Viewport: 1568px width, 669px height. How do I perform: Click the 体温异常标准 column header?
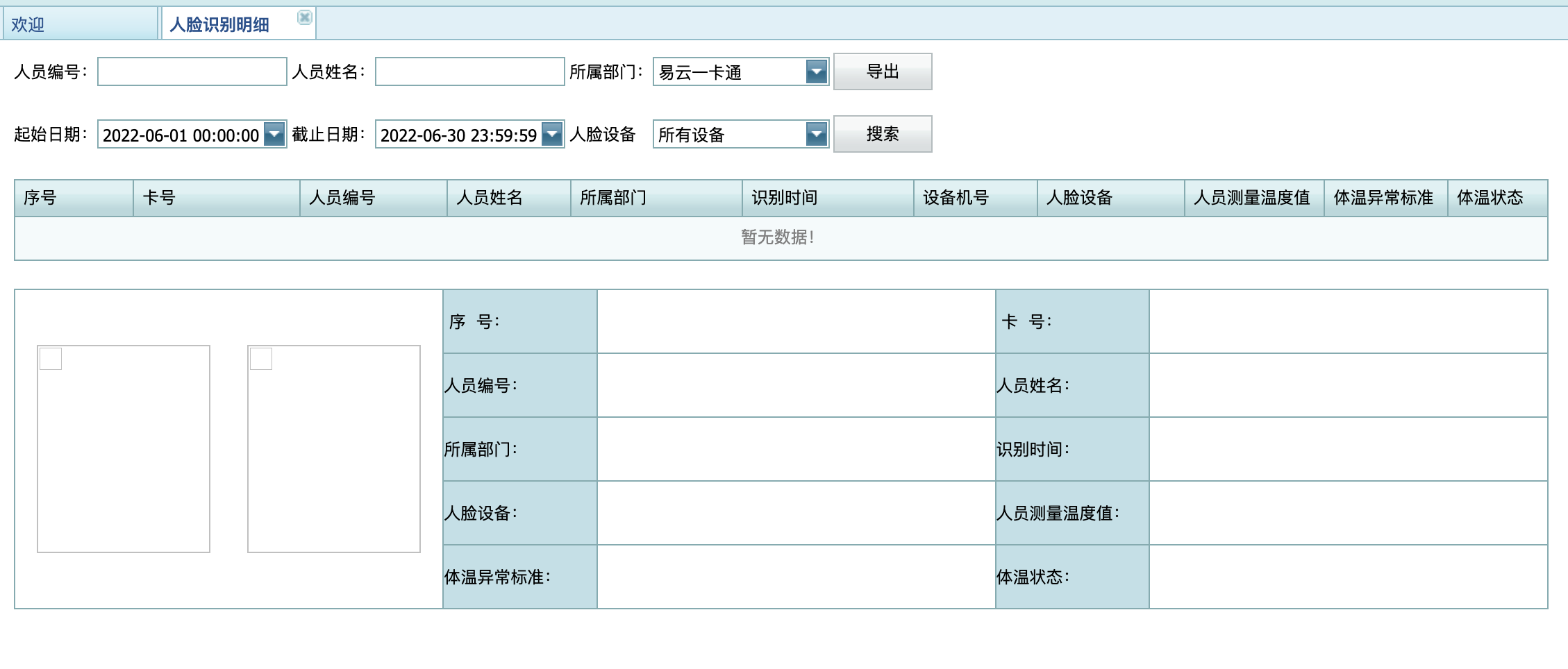(x=1386, y=198)
